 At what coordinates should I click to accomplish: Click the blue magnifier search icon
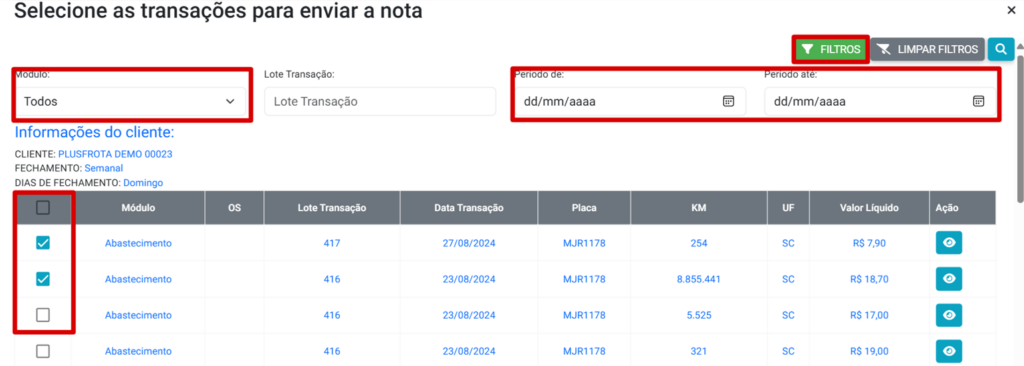(1000, 49)
